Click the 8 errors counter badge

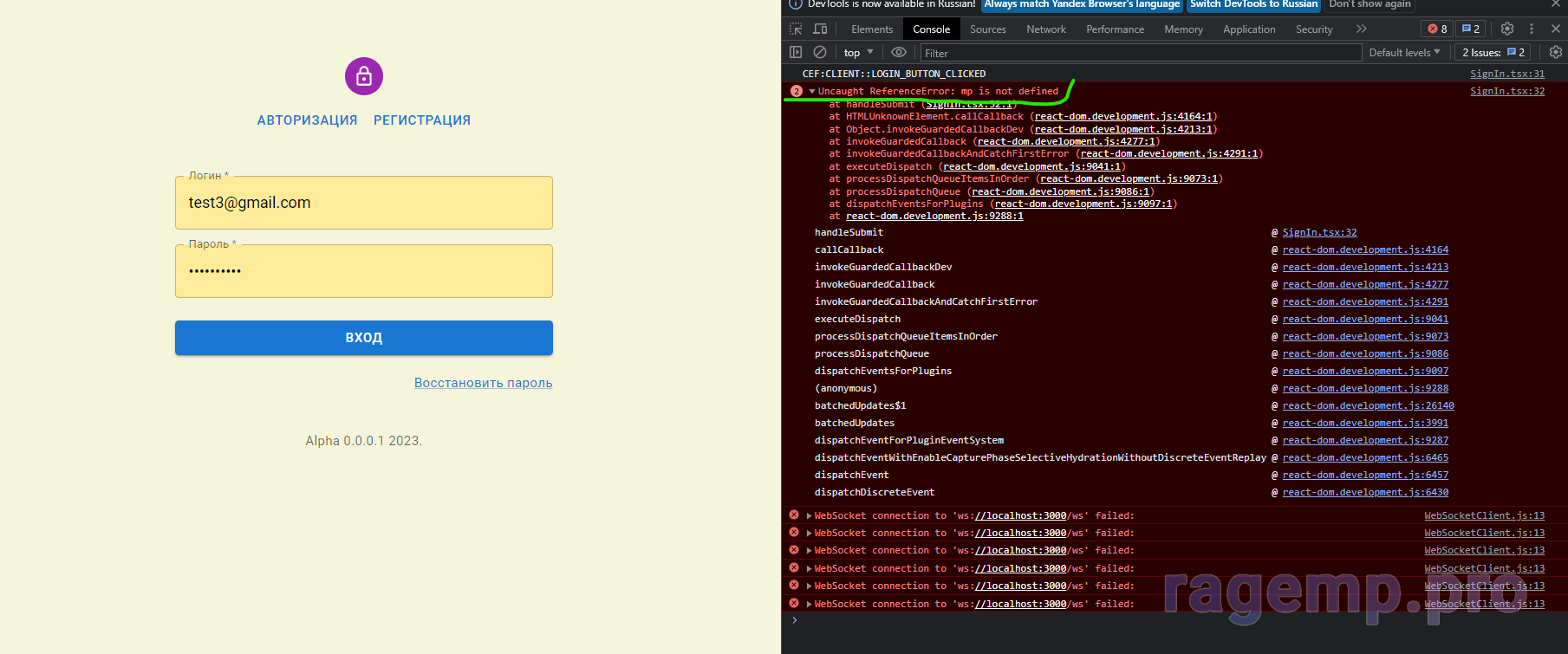pos(1437,29)
